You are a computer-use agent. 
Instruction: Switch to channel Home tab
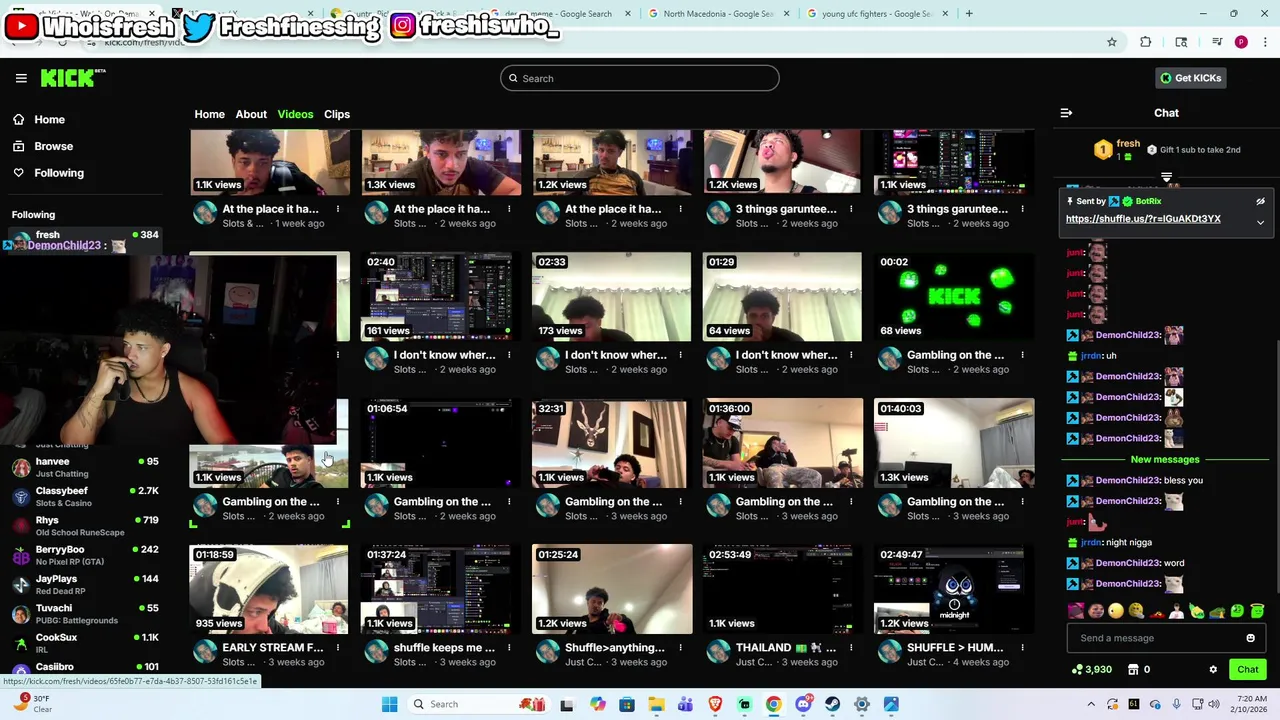point(209,114)
